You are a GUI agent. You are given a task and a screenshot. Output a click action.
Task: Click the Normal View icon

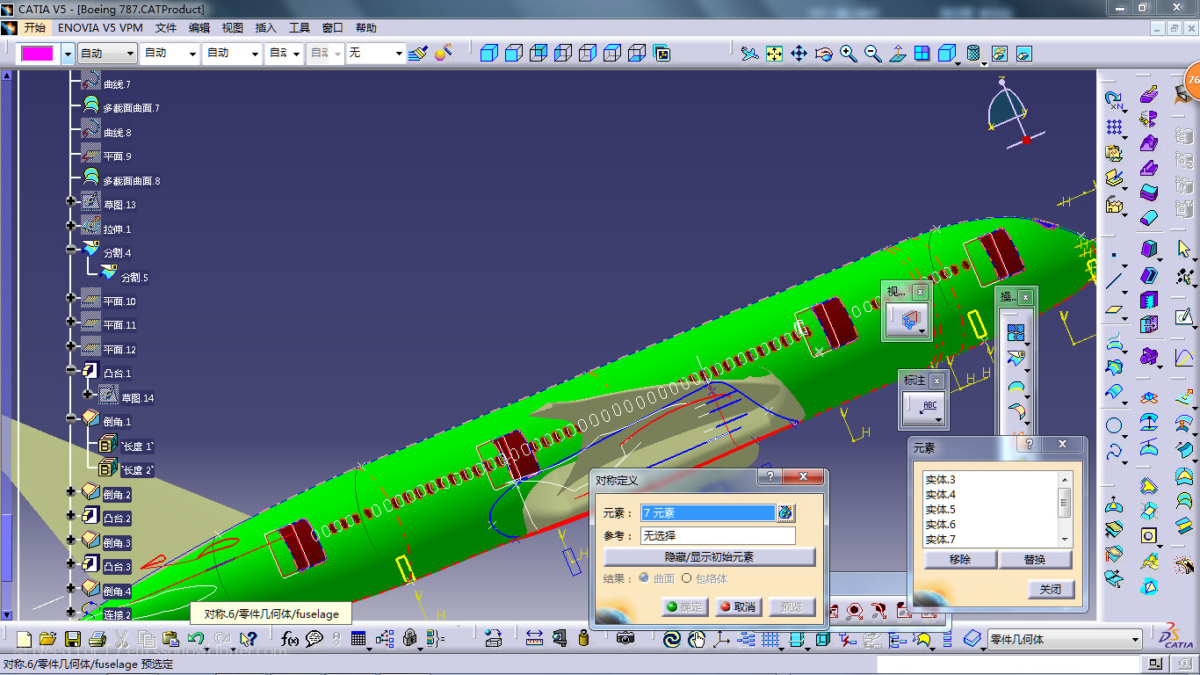[898, 53]
